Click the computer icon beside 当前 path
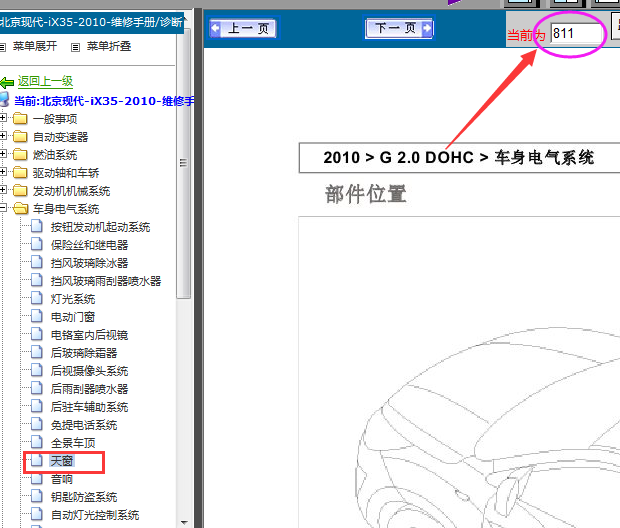620x528 pixels. (5, 99)
